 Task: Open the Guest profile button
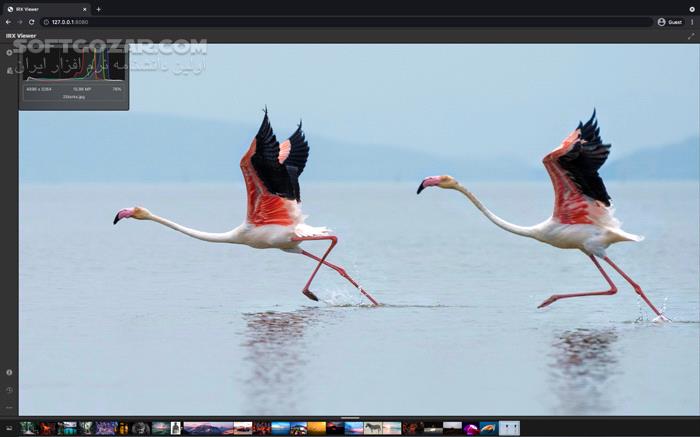(x=670, y=22)
